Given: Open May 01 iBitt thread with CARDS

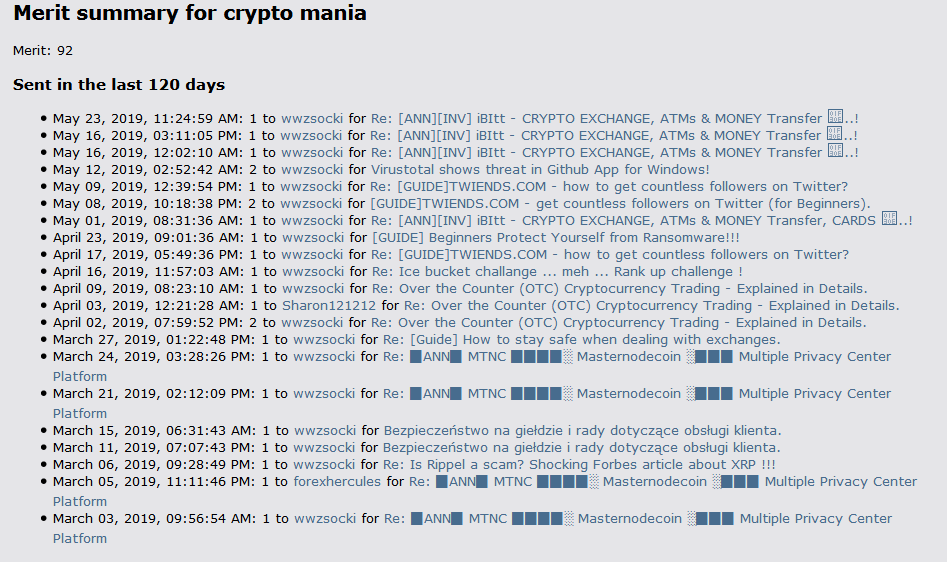Looking at the screenshot, I should pyautogui.click(x=641, y=220).
